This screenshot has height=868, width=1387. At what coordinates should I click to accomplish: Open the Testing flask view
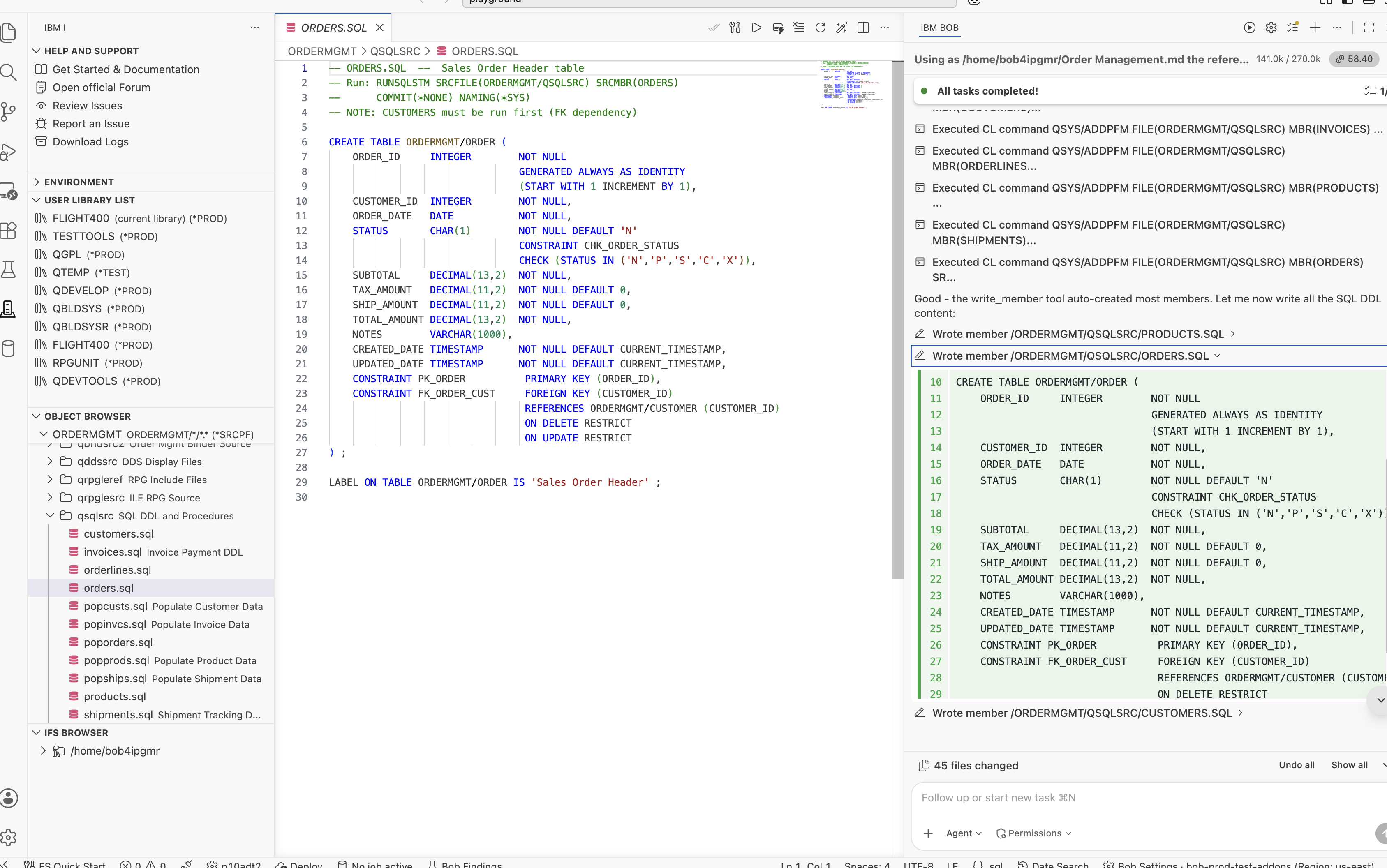coord(8,270)
